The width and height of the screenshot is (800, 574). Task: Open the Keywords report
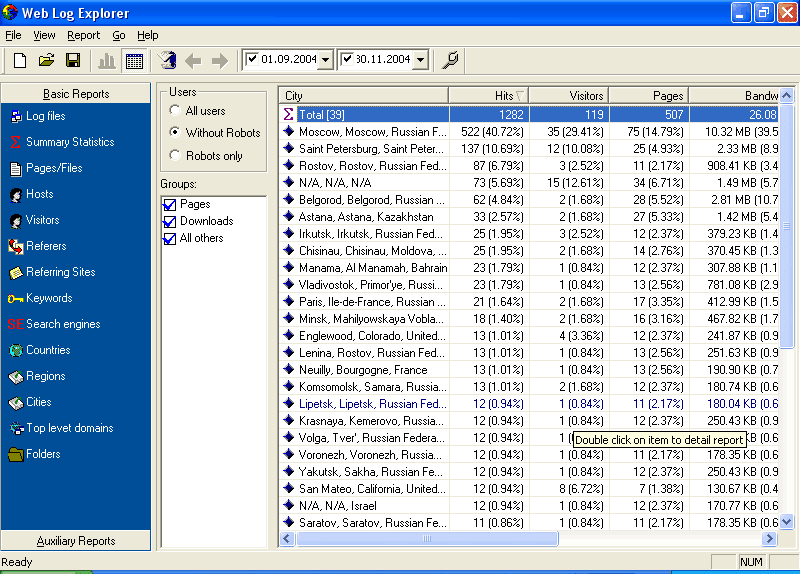[x=40, y=298]
